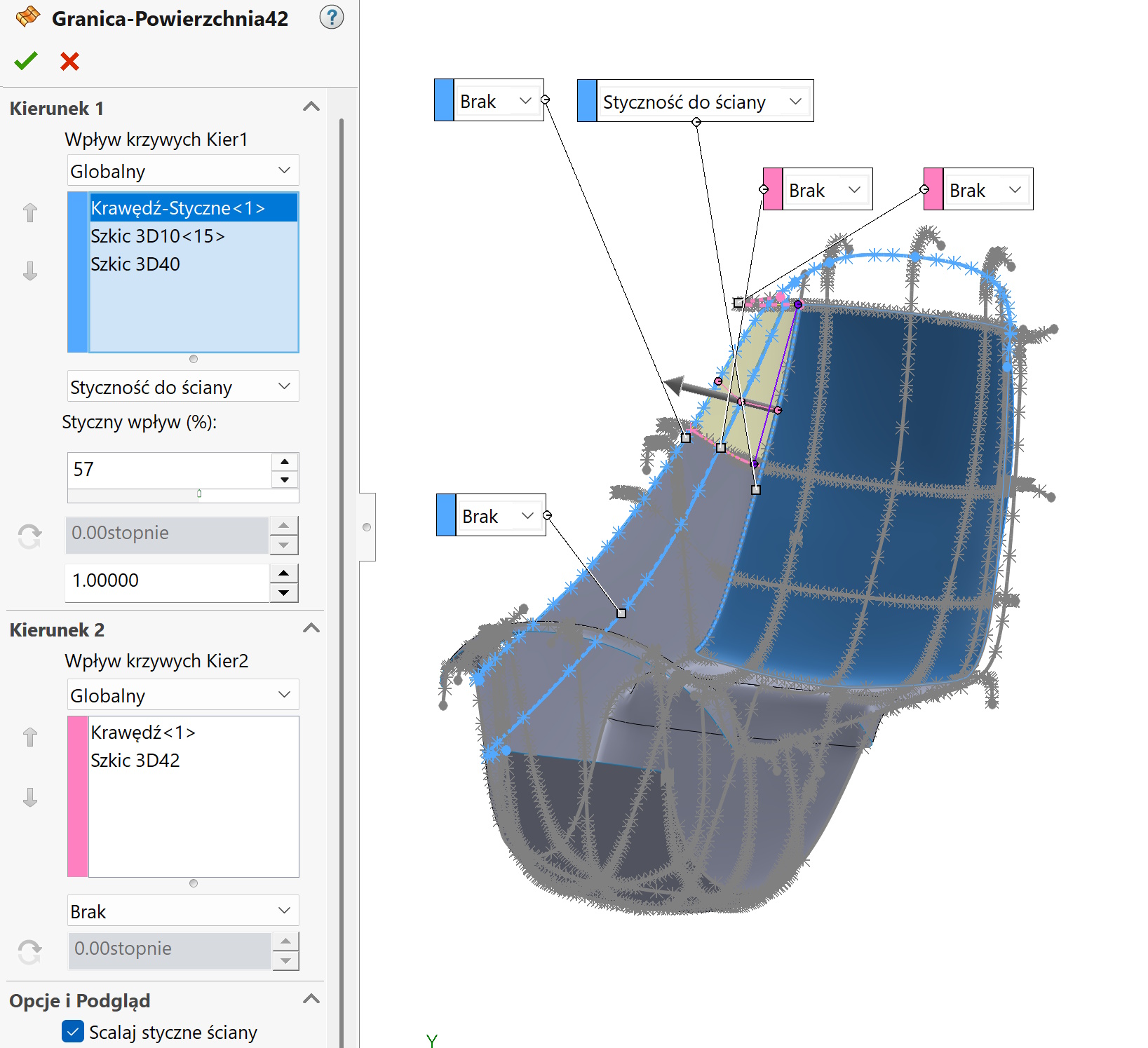The width and height of the screenshot is (1148, 1048).
Task: Move Kierunek 2 curve down with arrow
Action: 30,797
